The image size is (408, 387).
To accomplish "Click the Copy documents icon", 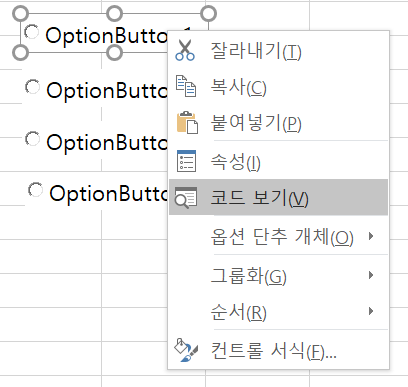I will pos(186,86).
